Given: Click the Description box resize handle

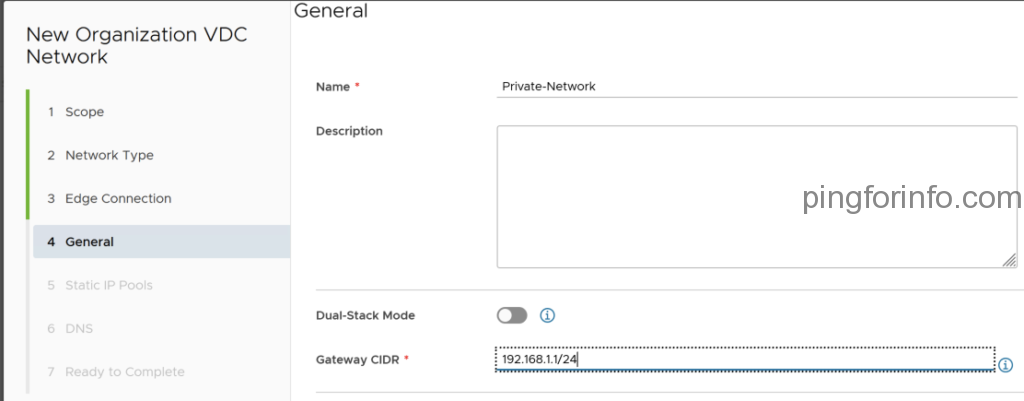Looking at the screenshot, I should 1008,259.
